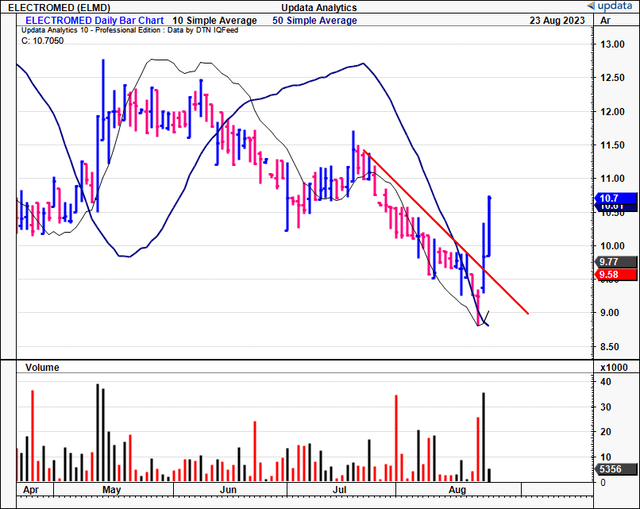Click the 9.00 price axis label
The height and width of the screenshot is (509, 640).
(x=609, y=313)
